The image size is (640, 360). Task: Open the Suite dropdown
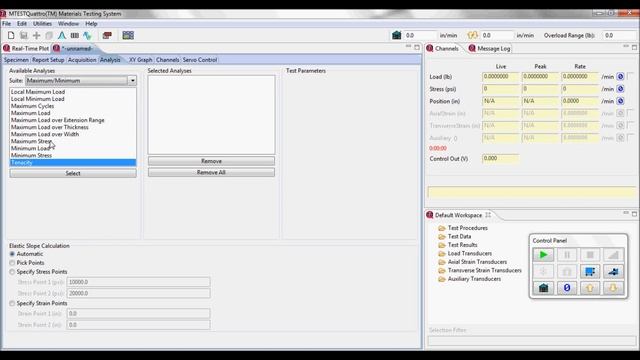132,81
